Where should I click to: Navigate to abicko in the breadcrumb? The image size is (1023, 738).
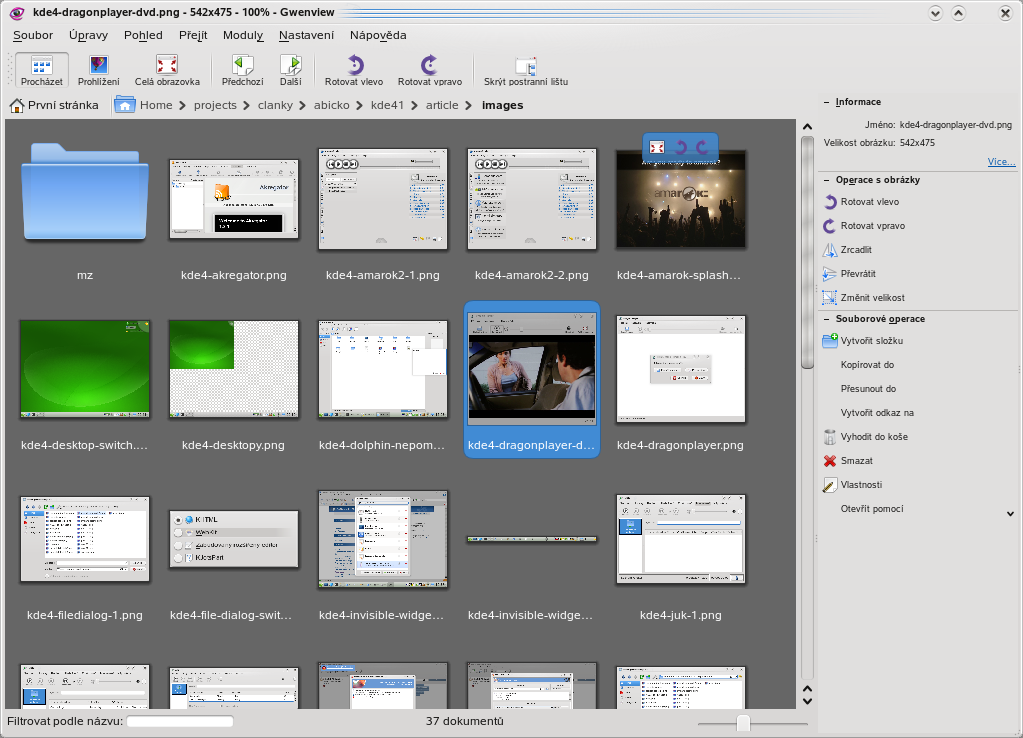point(331,105)
